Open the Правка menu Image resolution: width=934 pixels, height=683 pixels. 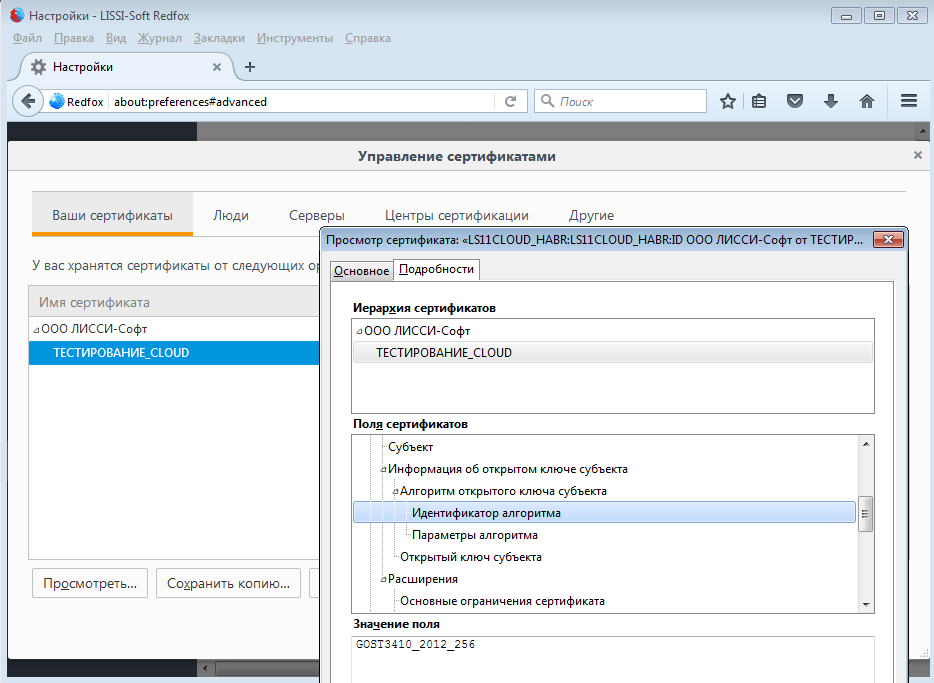click(x=74, y=38)
